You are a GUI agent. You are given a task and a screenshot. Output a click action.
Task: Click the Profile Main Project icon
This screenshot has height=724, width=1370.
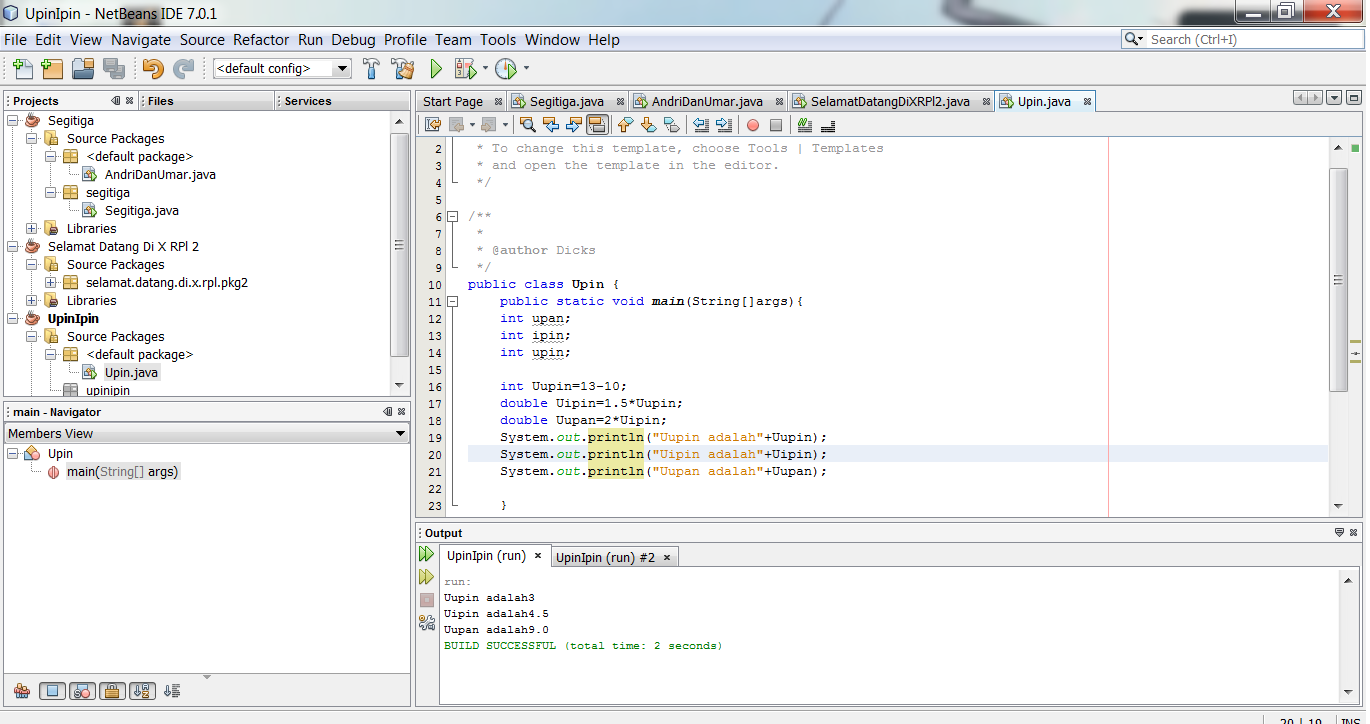(506, 69)
